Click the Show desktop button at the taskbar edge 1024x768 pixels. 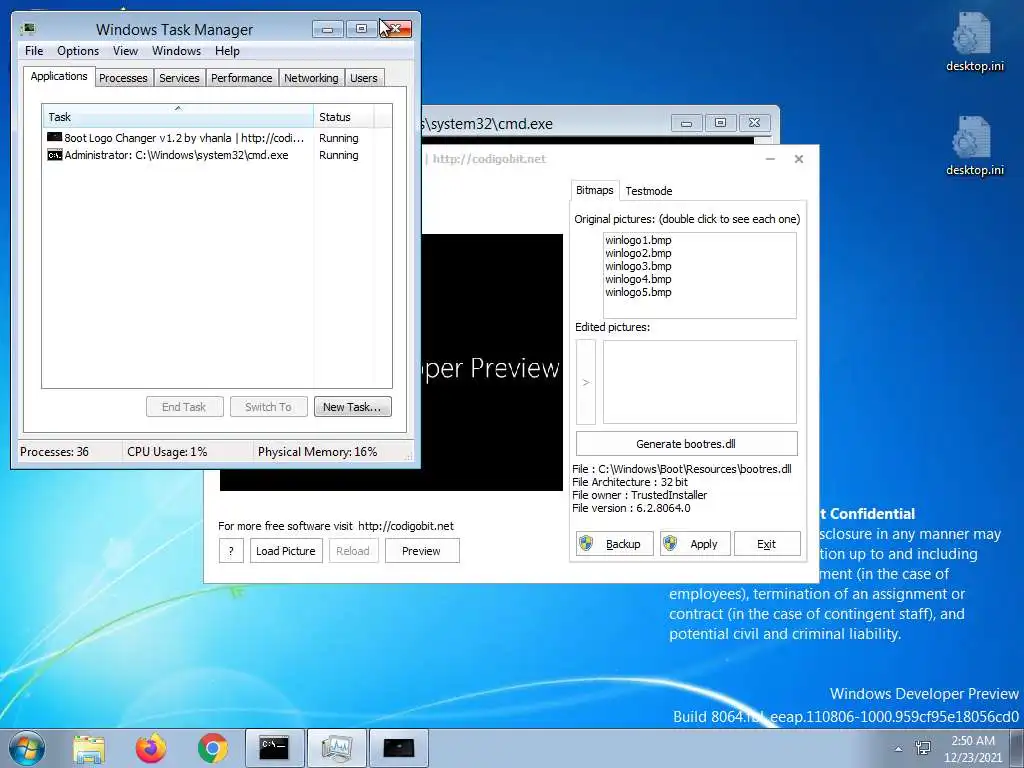[x=1018, y=748]
